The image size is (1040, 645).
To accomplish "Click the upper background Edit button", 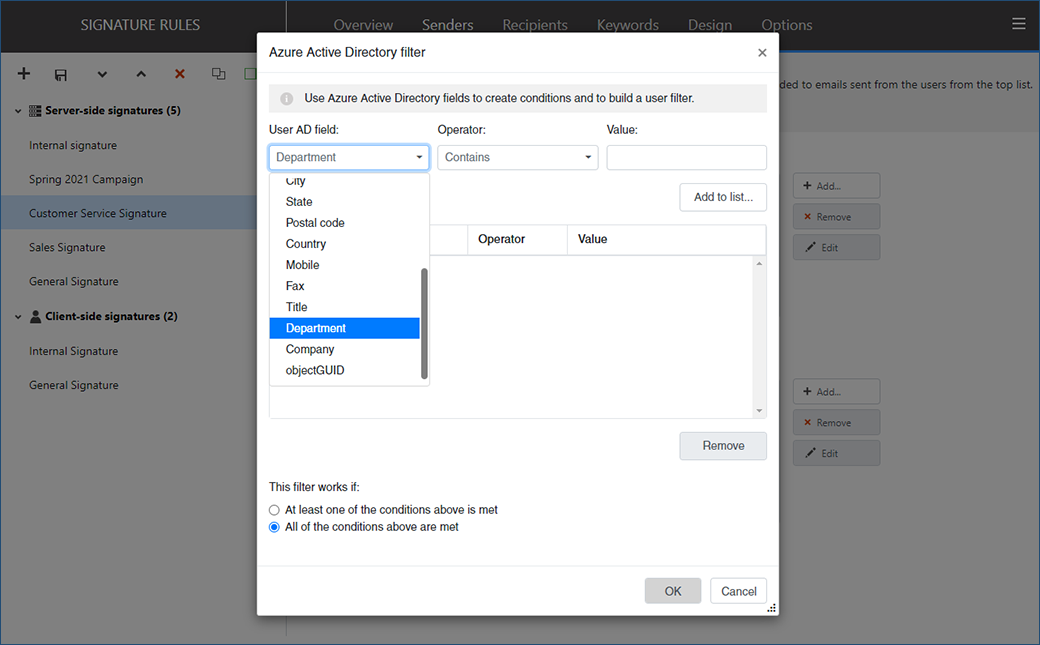I will 836,248.
